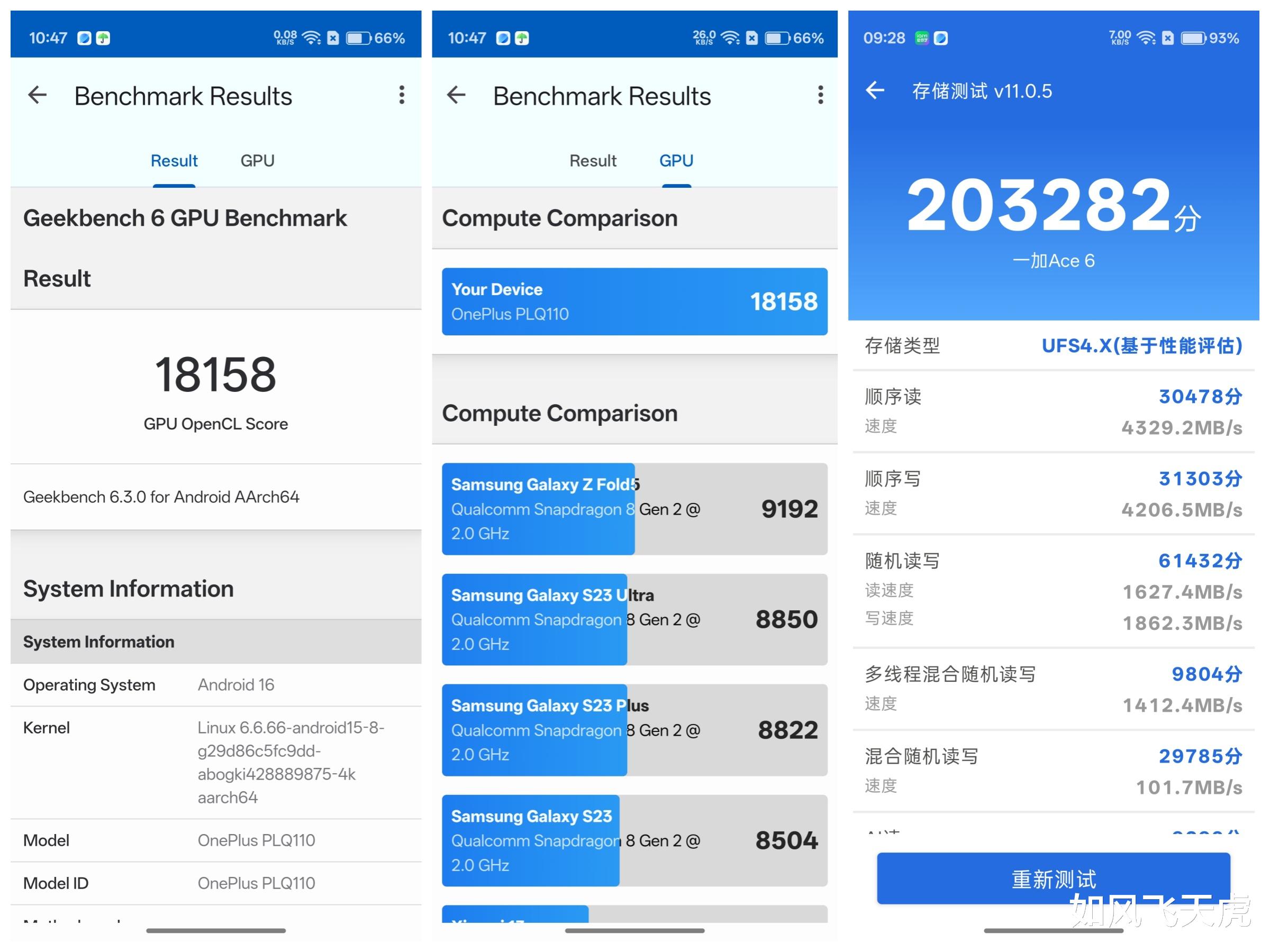Tap Wi-Fi status icon in left screen
This screenshot has height=952, width=1270.
pos(312,39)
